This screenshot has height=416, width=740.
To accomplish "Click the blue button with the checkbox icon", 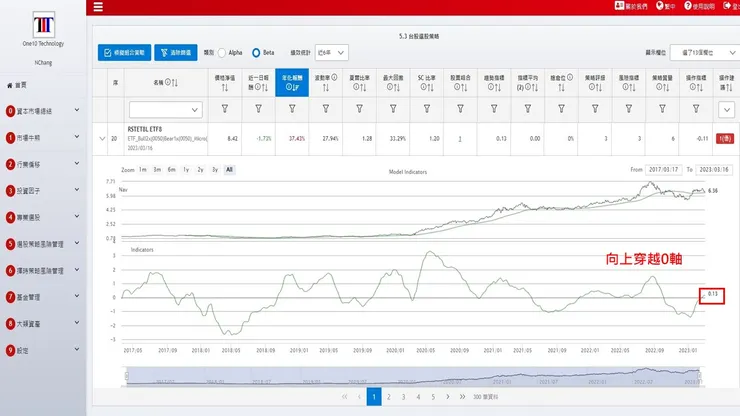I will click(125, 53).
